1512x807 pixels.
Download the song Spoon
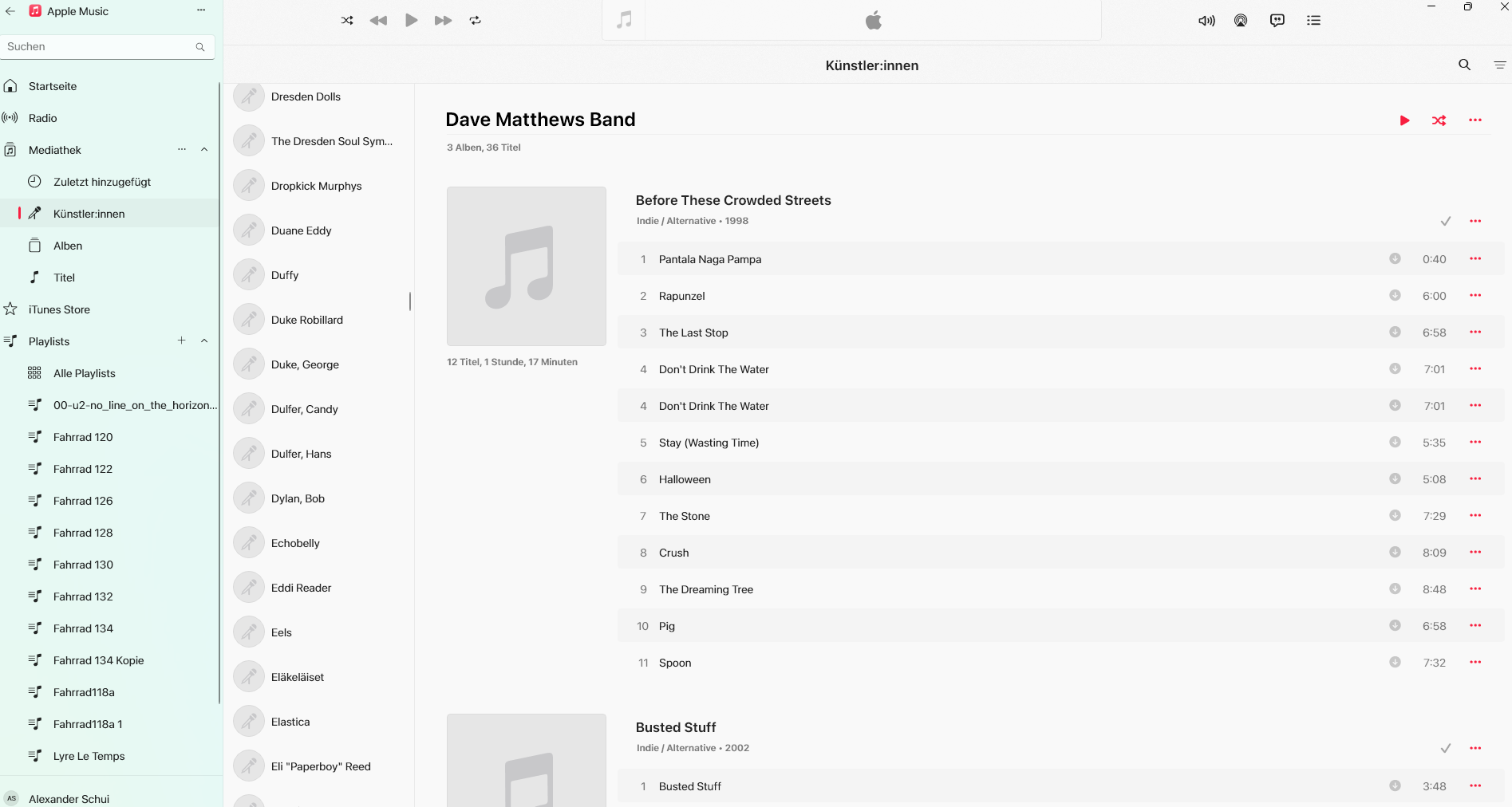1395,662
